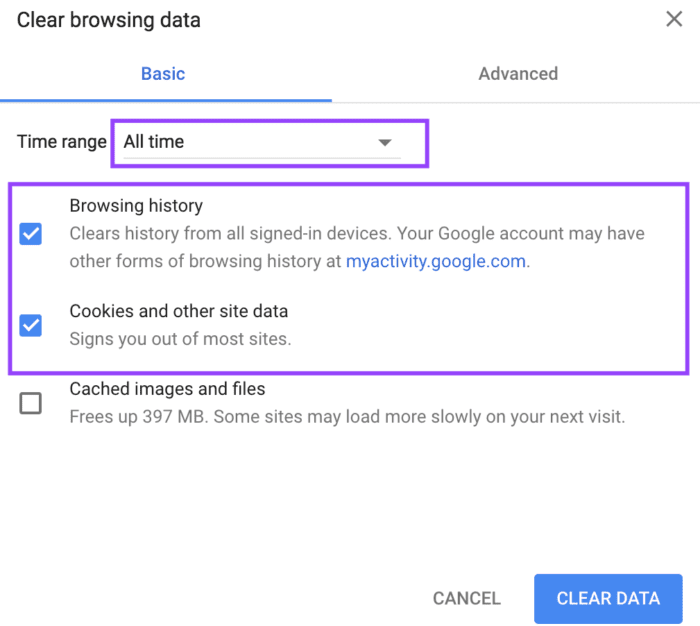
Task: Click the Cookies and other site data label
Action: [179, 311]
